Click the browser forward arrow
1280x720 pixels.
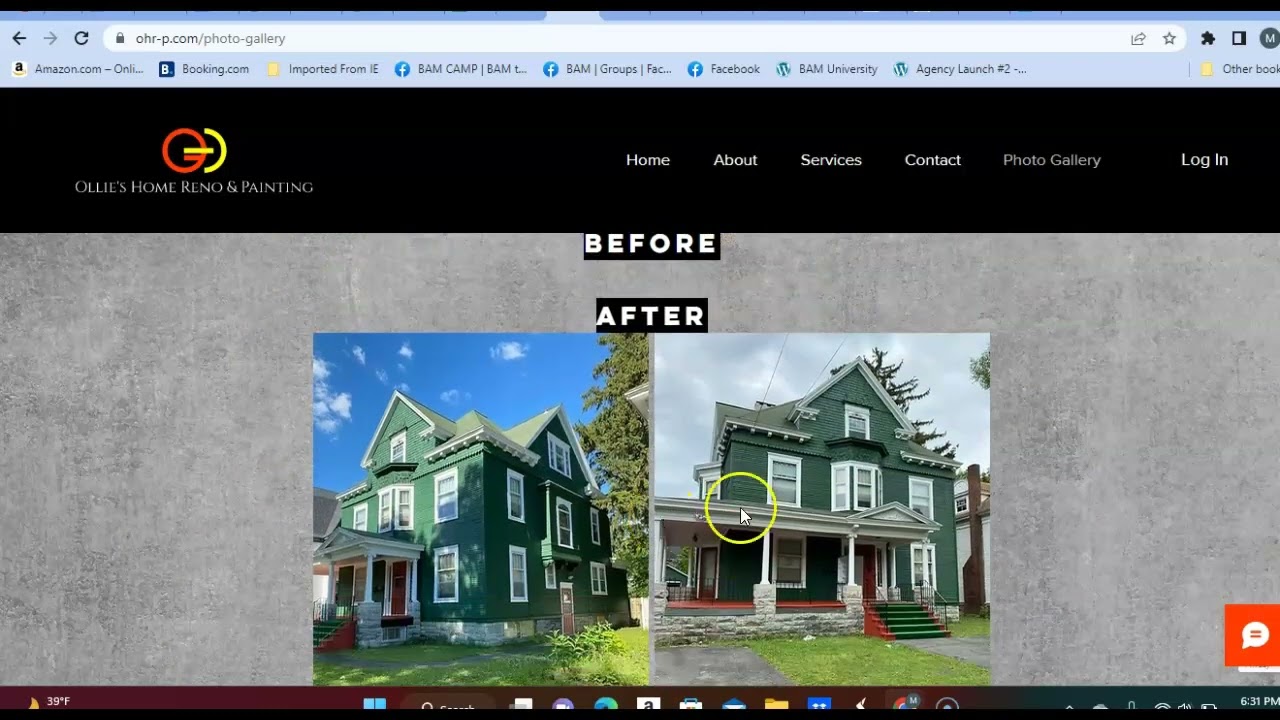[x=50, y=38]
